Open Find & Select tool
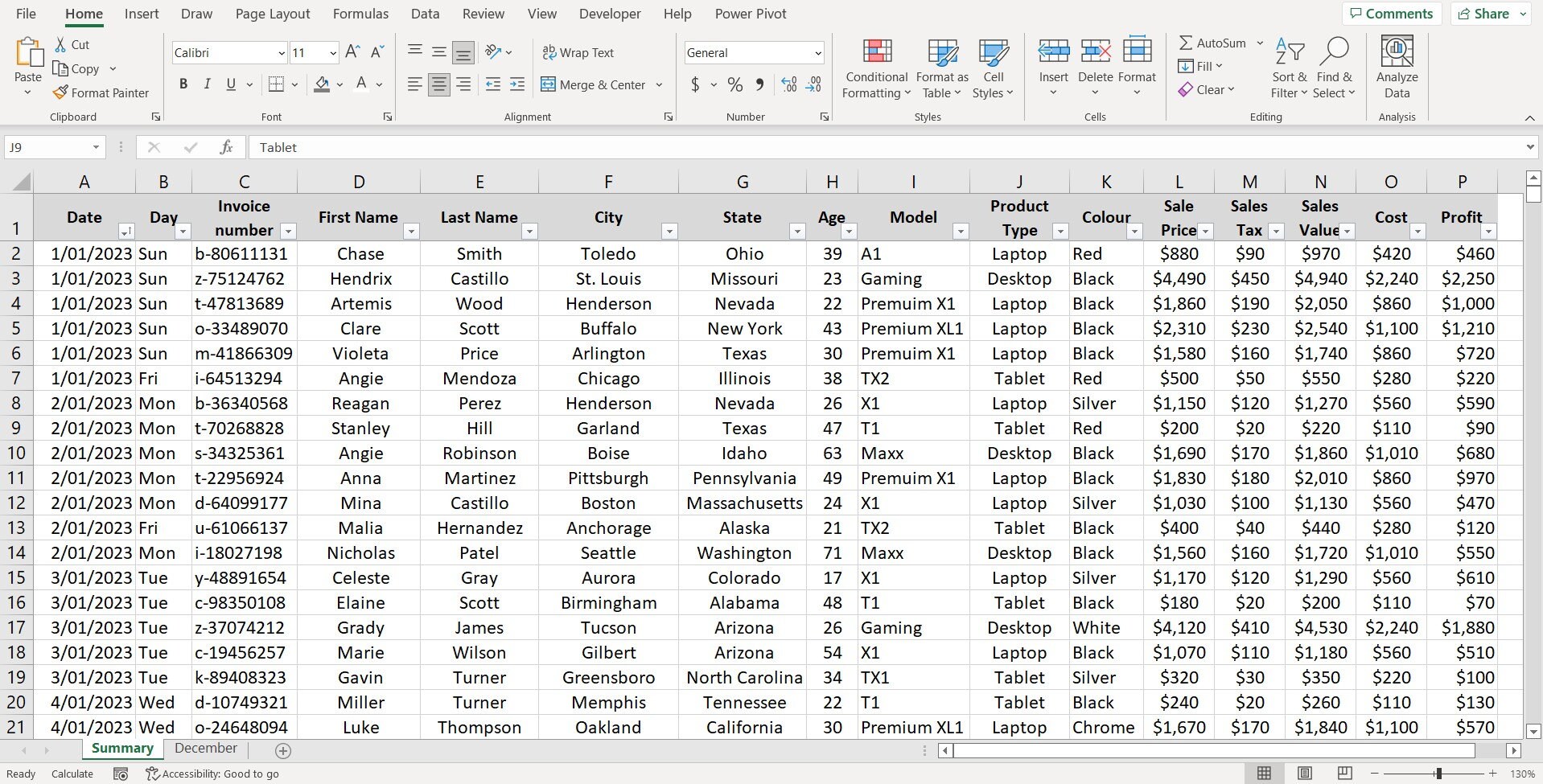The height and width of the screenshot is (784, 1543). pos(1334,68)
